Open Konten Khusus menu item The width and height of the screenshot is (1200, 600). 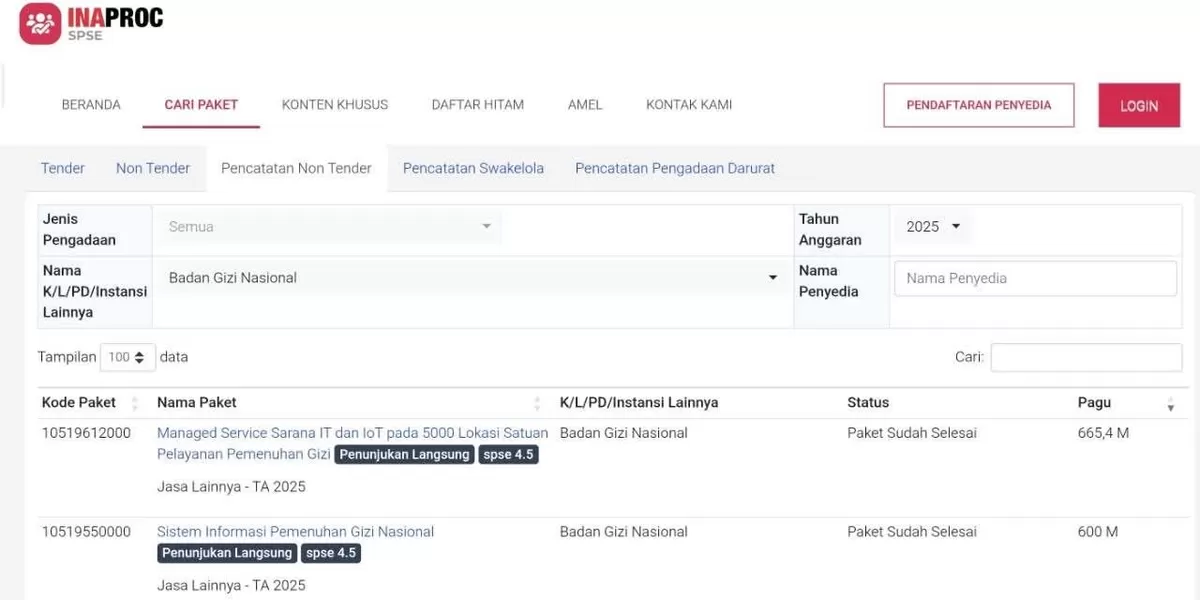pyautogui.click(x=334, y=105)
